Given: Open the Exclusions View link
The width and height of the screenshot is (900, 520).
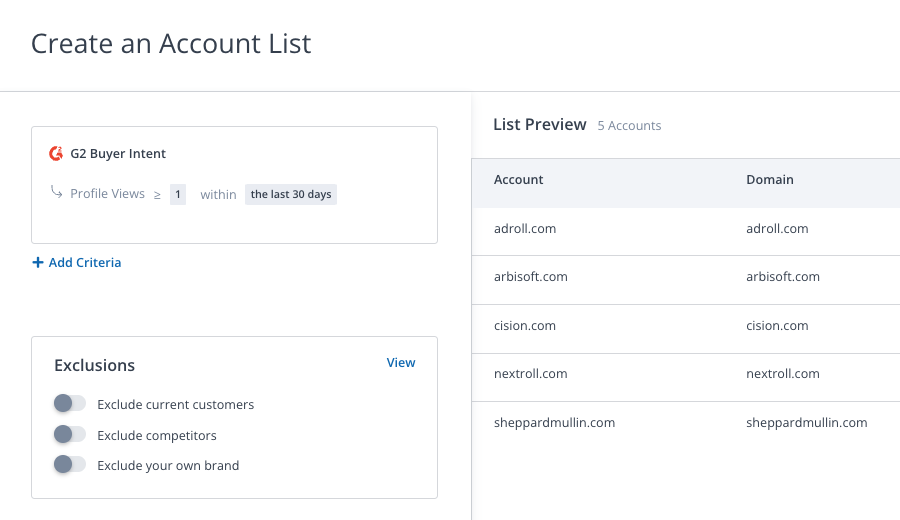Looking at the screenshot, I should point(401,363).
